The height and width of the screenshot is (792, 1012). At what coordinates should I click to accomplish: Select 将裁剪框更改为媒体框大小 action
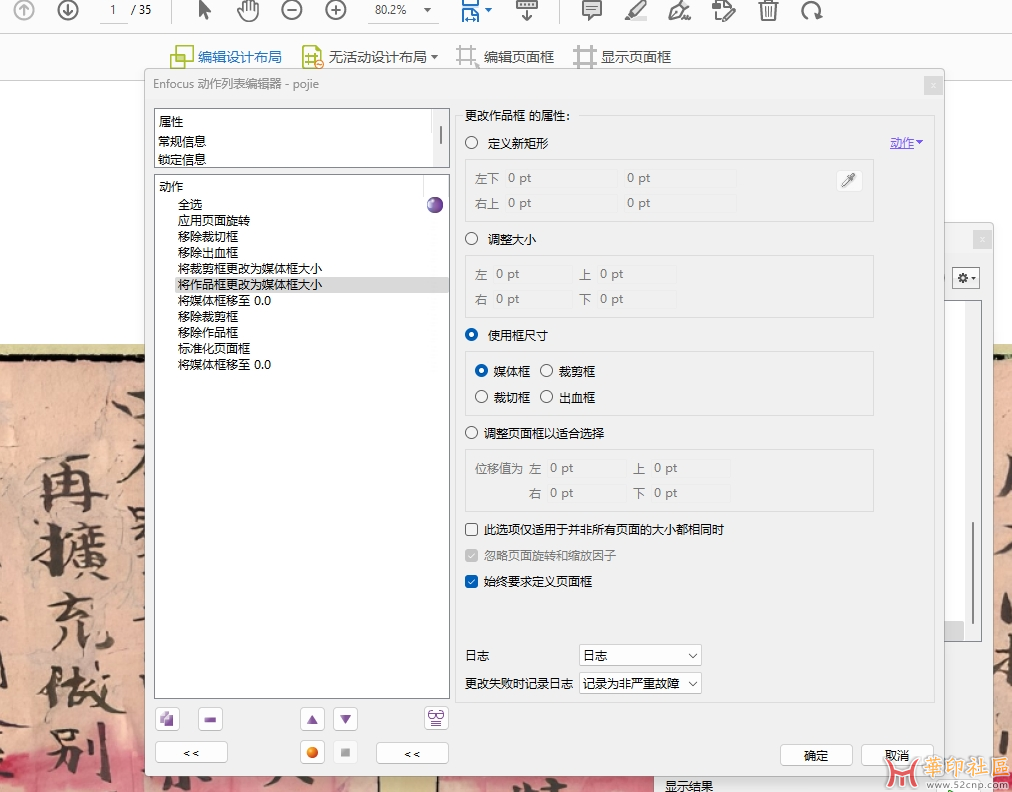250,269
